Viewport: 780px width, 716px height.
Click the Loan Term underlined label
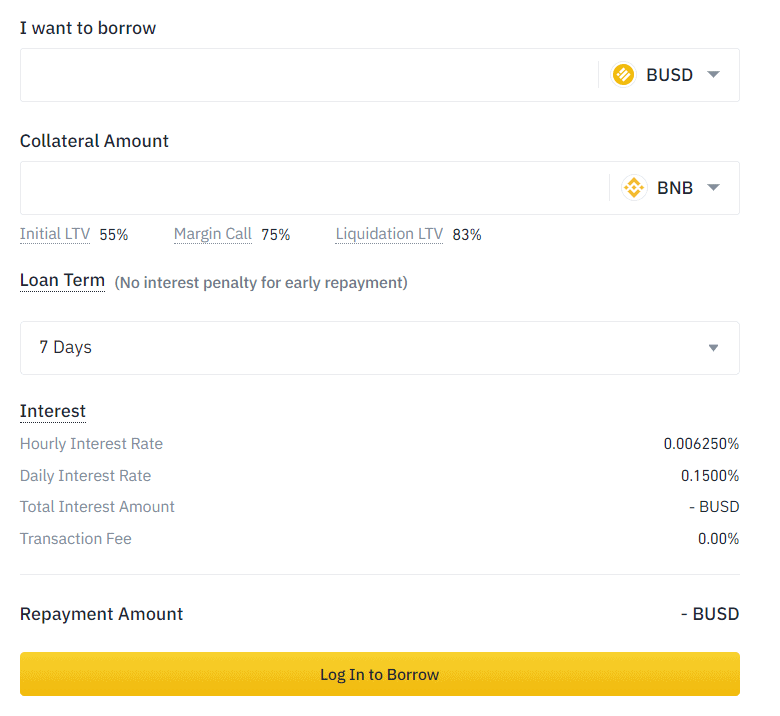(x=62, y=281)
